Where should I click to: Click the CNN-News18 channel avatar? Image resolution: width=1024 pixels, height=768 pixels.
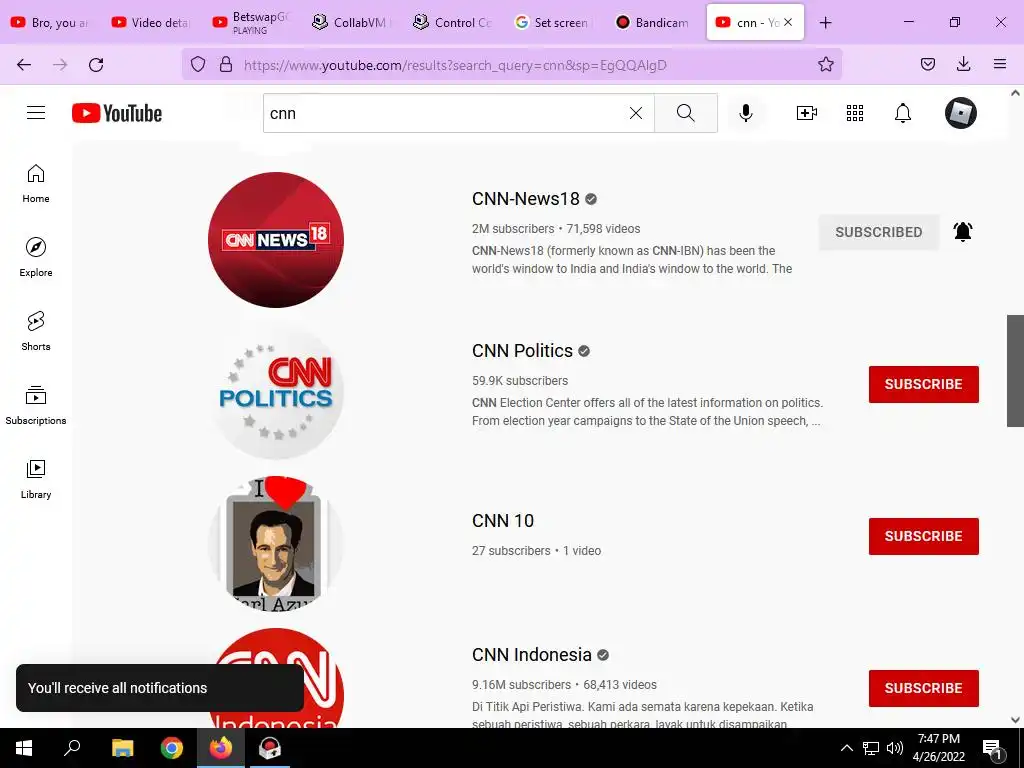(276, 240)
